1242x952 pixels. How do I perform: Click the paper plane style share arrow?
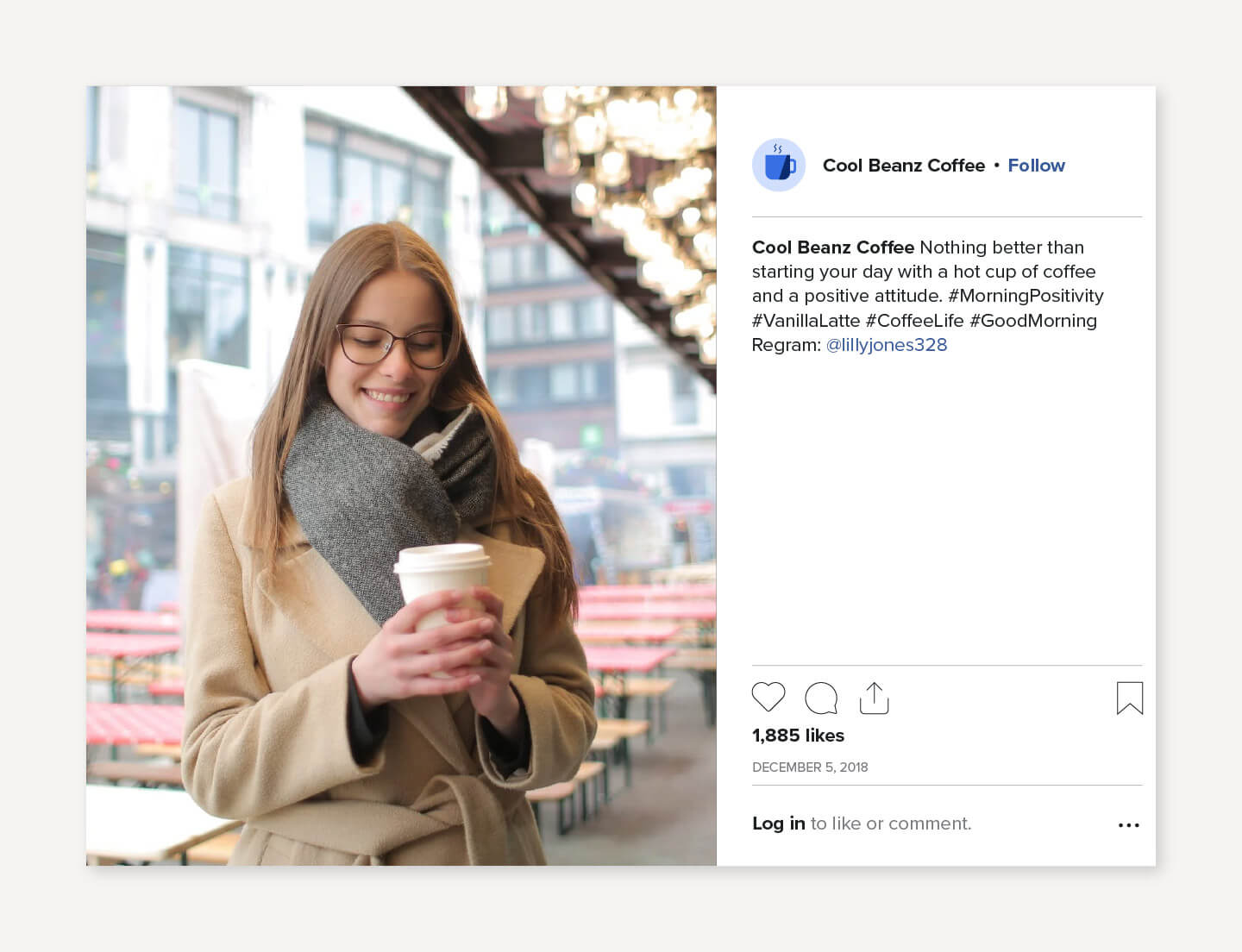click(874, 698)
